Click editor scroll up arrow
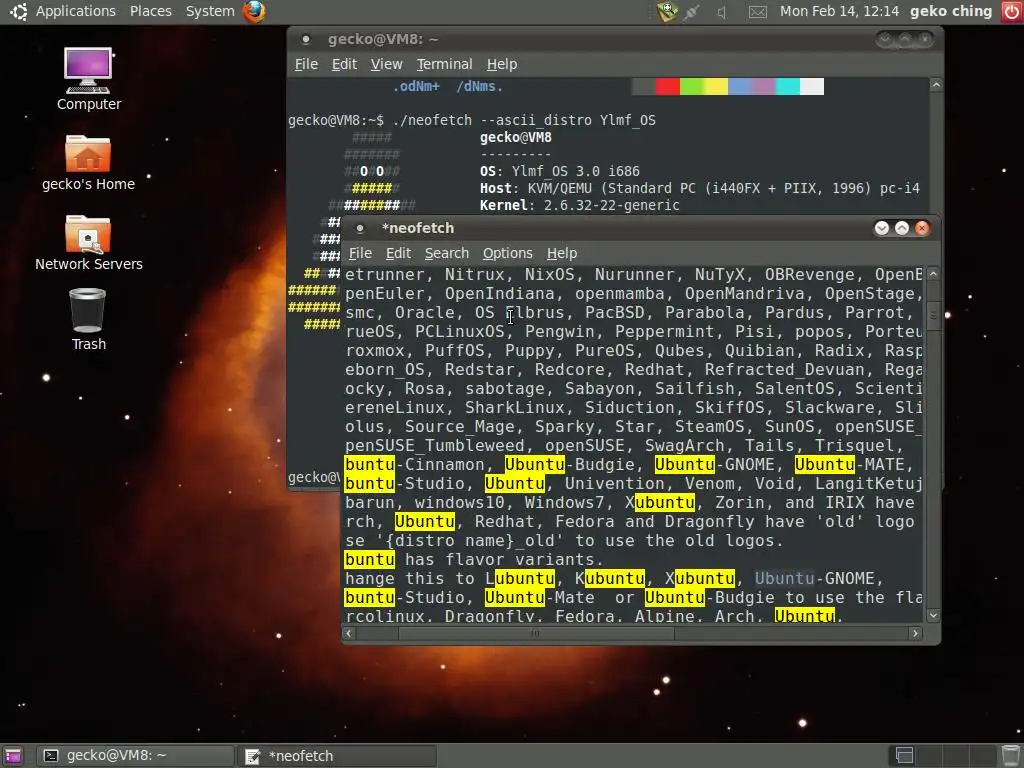The height and width of the screenshot is (768, 1024). tap(933, 274)
